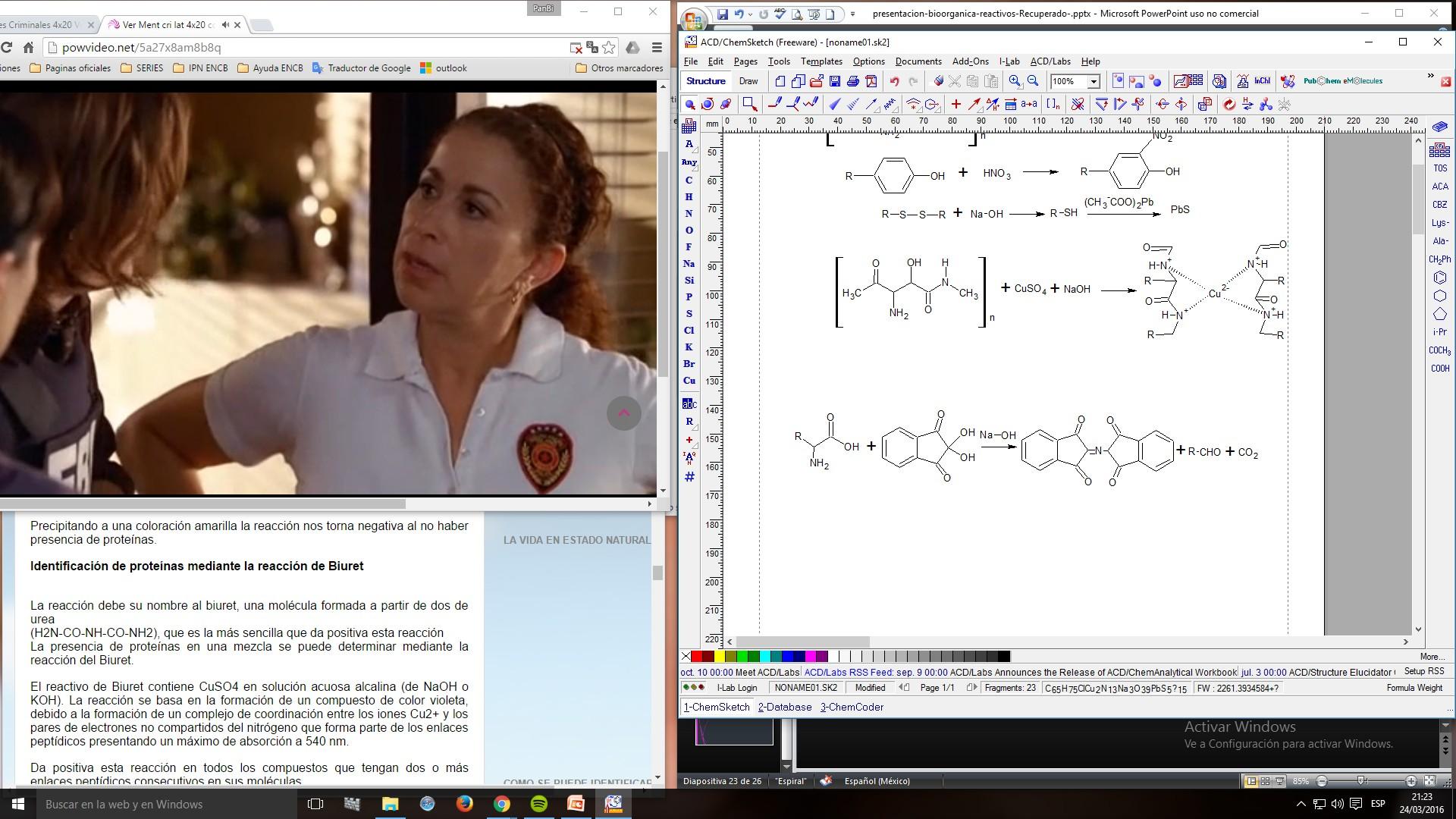This screenshot has height=819, width=1456.
Task: Open the periodic table icon
Action: click(689, 126)
